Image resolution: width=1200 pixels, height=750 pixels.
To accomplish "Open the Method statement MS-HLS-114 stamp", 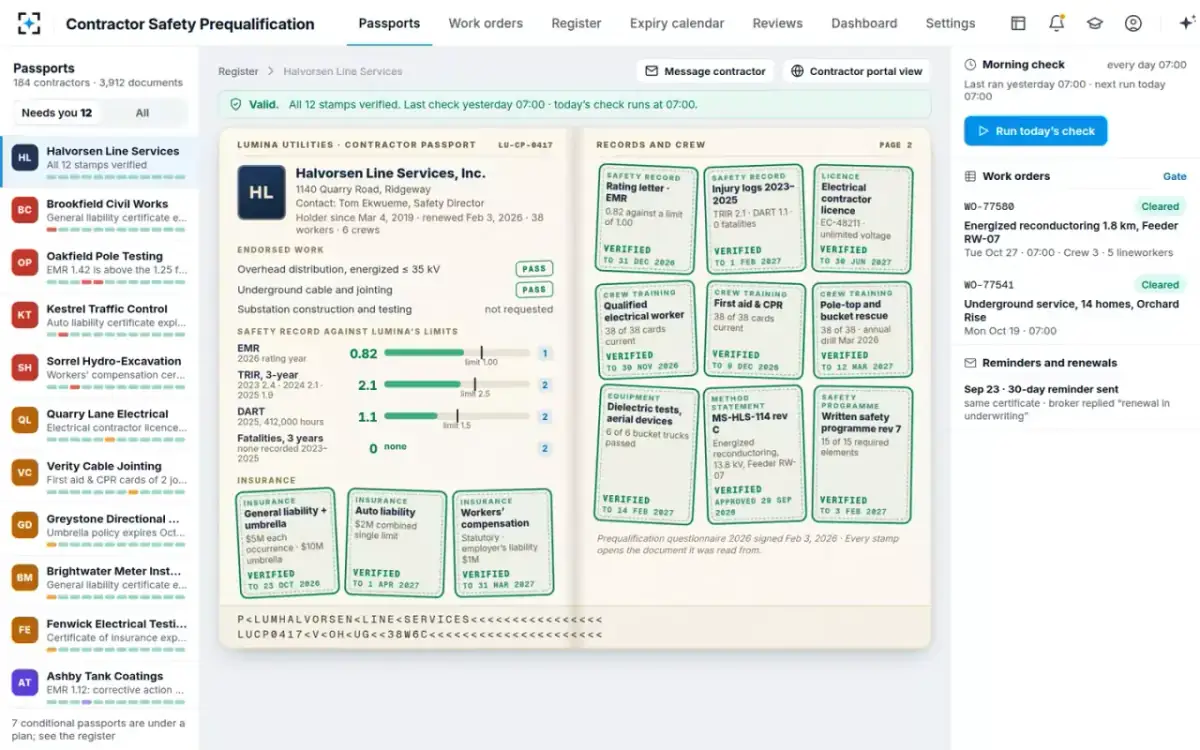I will 754,455.
